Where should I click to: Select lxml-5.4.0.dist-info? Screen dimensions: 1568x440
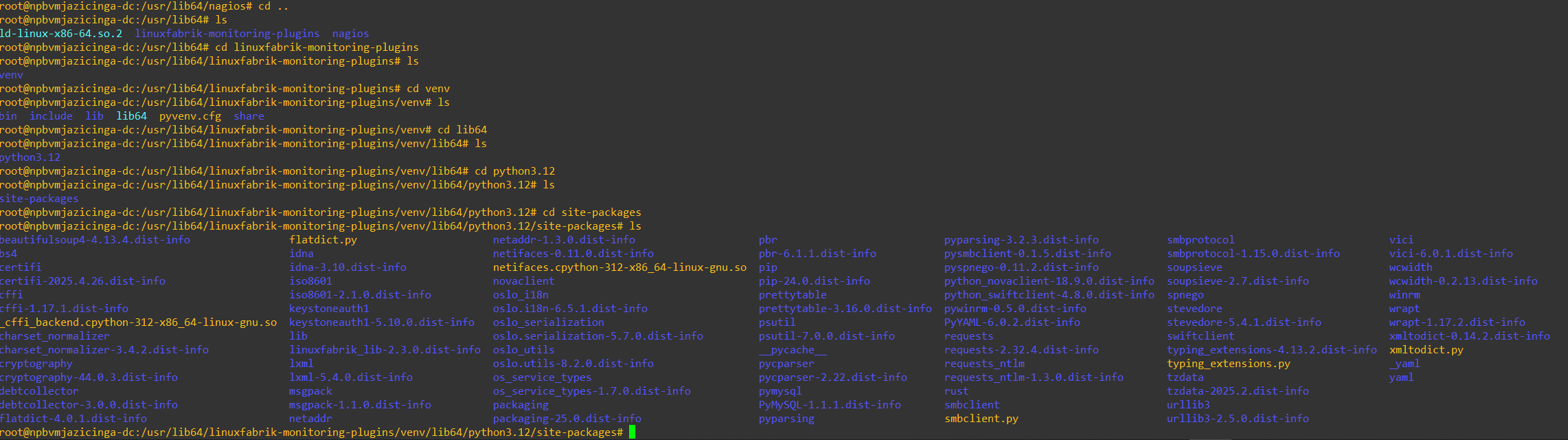click(x=351, y=377)
